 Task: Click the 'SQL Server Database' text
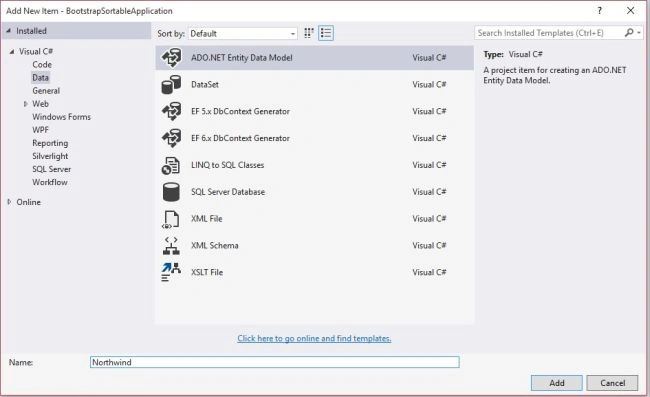pyautogui.click(x=228, y=192)
